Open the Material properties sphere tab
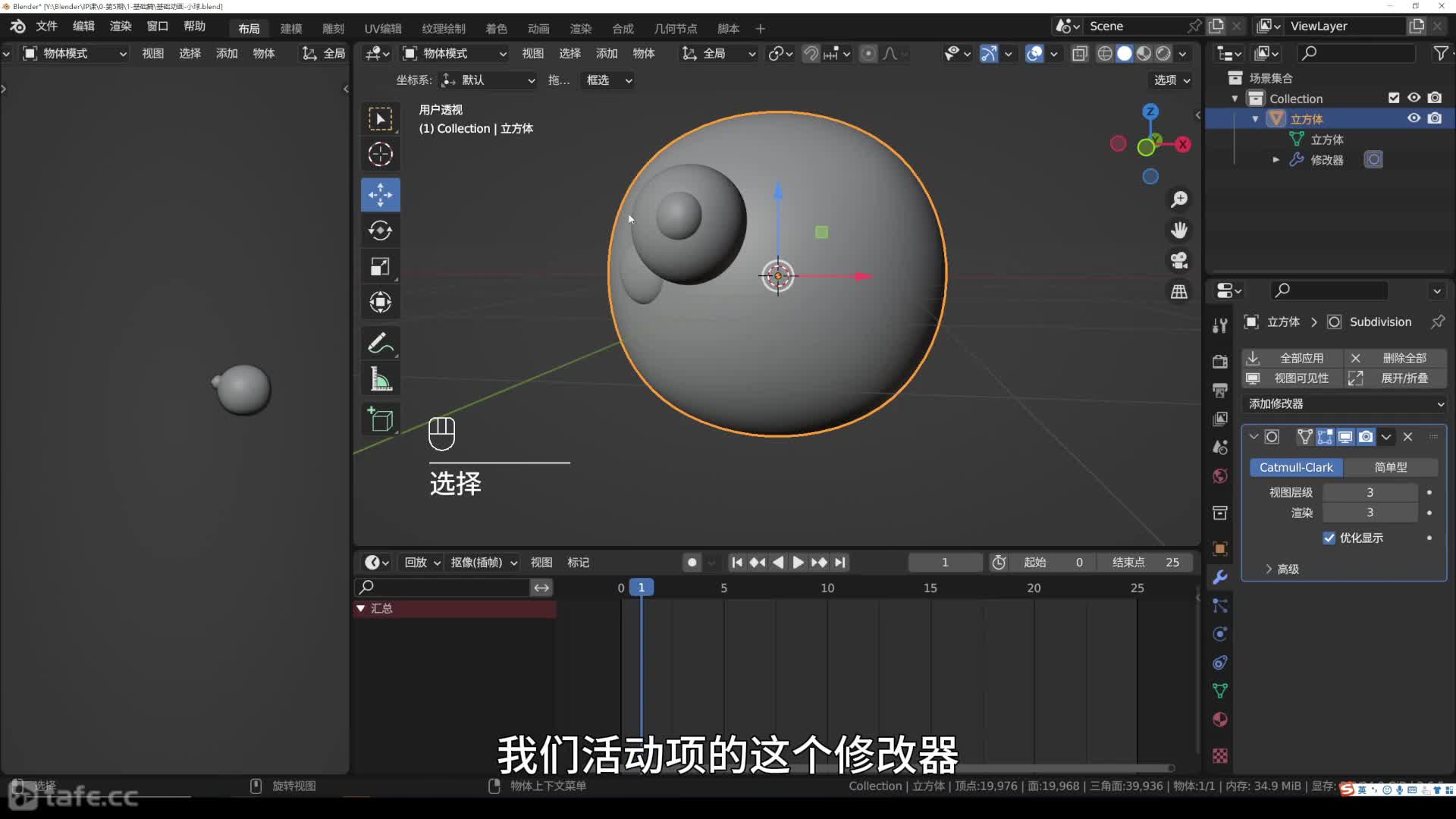The image size is (1456, 819). click(1220, 720)
